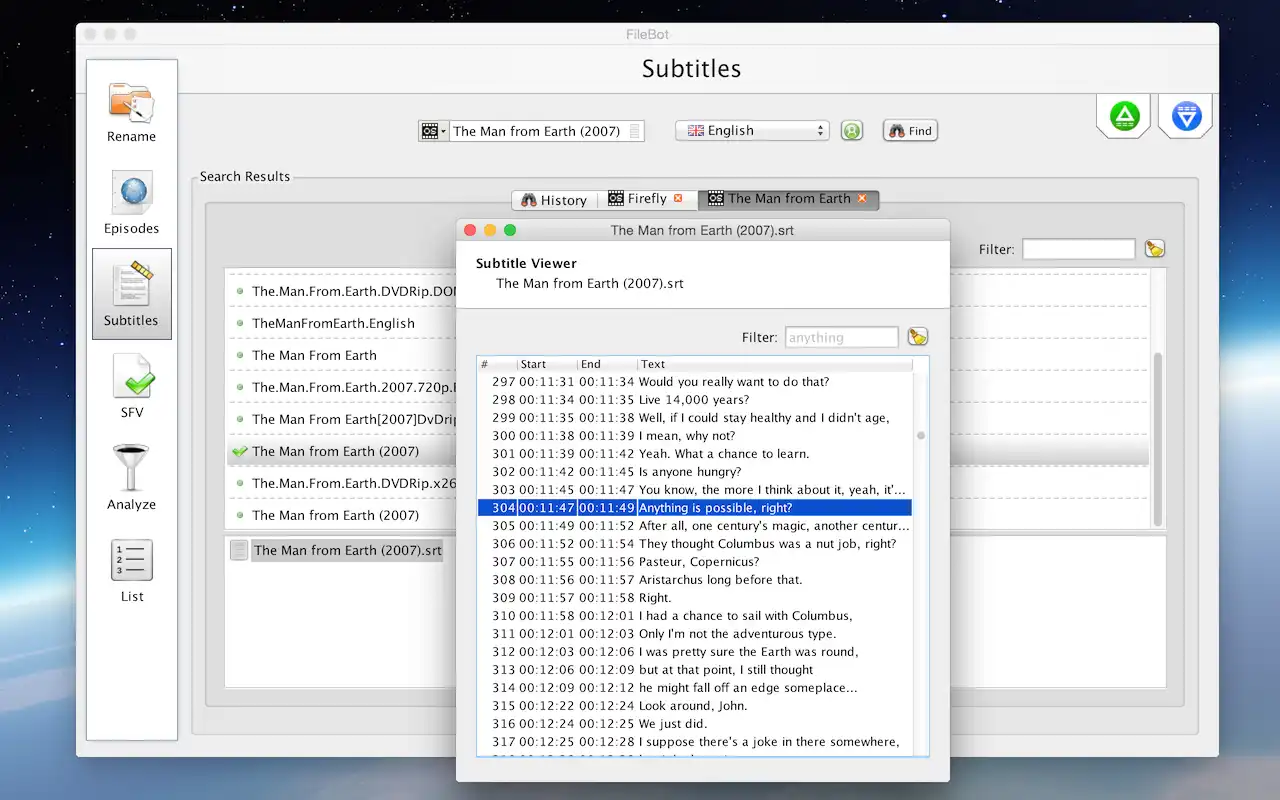The image size is (1280, 800).
Task: Sort by the End column header
Action: click(x=607, y=364)
